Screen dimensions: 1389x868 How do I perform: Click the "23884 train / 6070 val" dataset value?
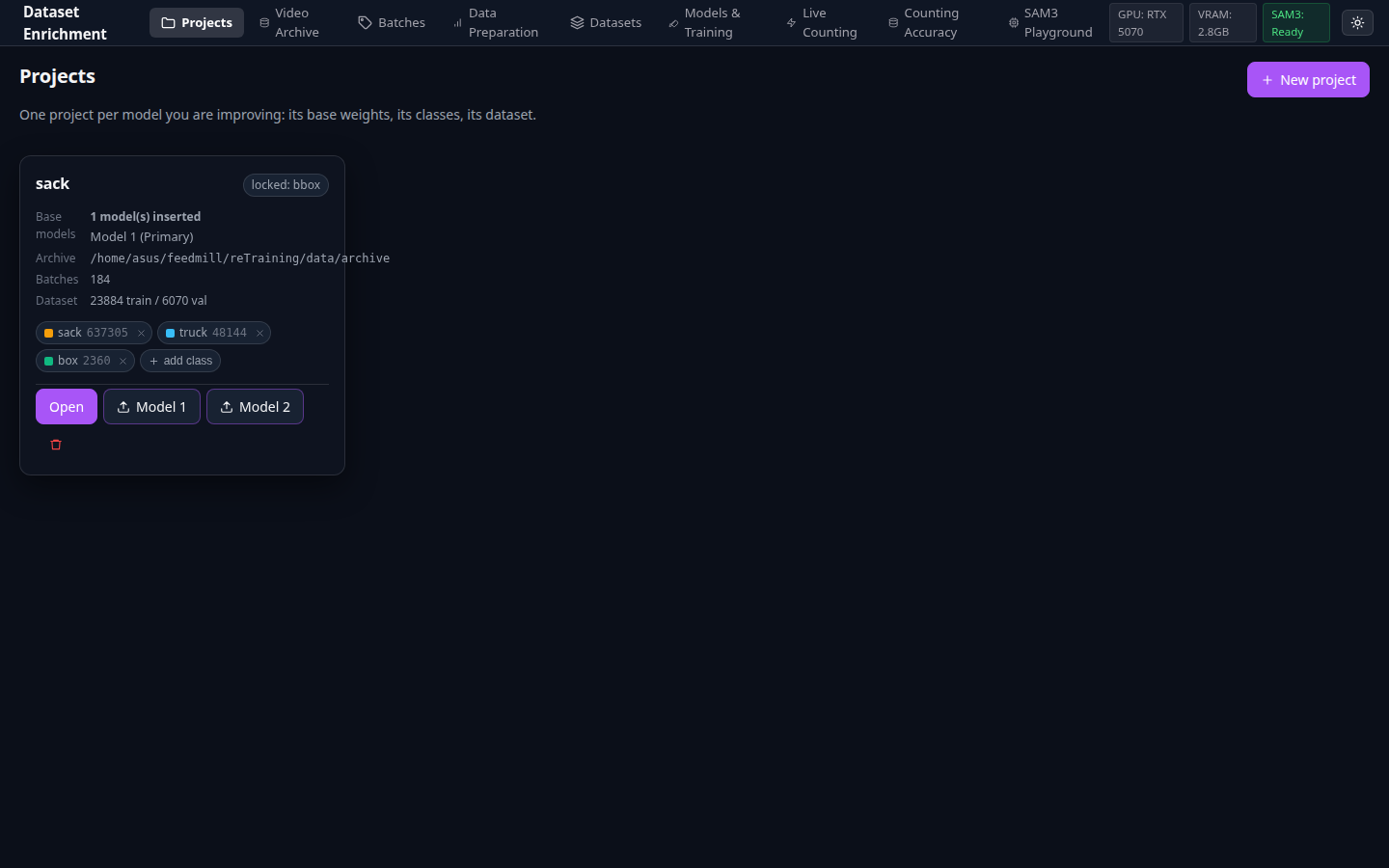[x=149, y=301]
